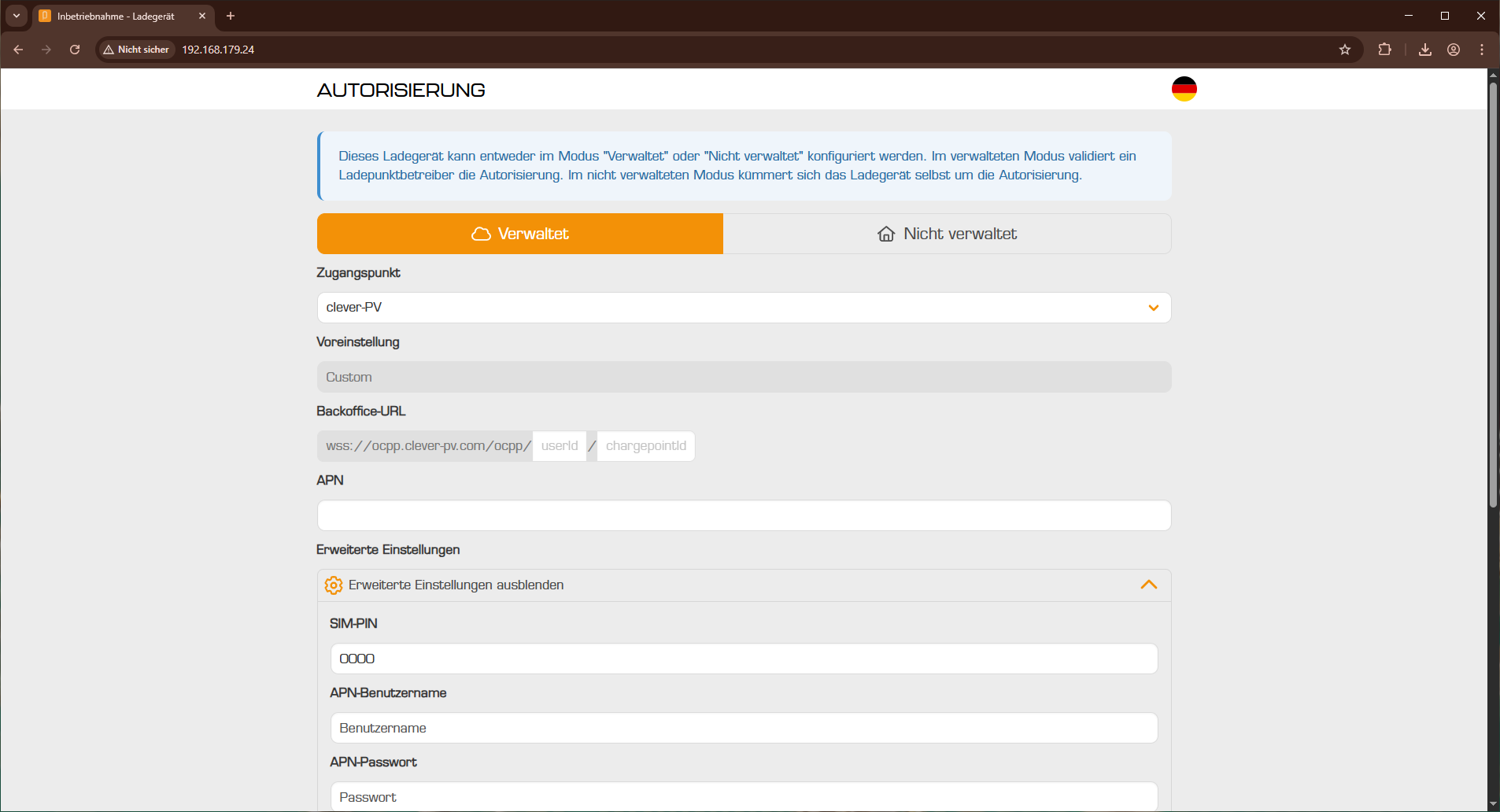Open a new browser tab
The image size is (1500, 812).
231,16
